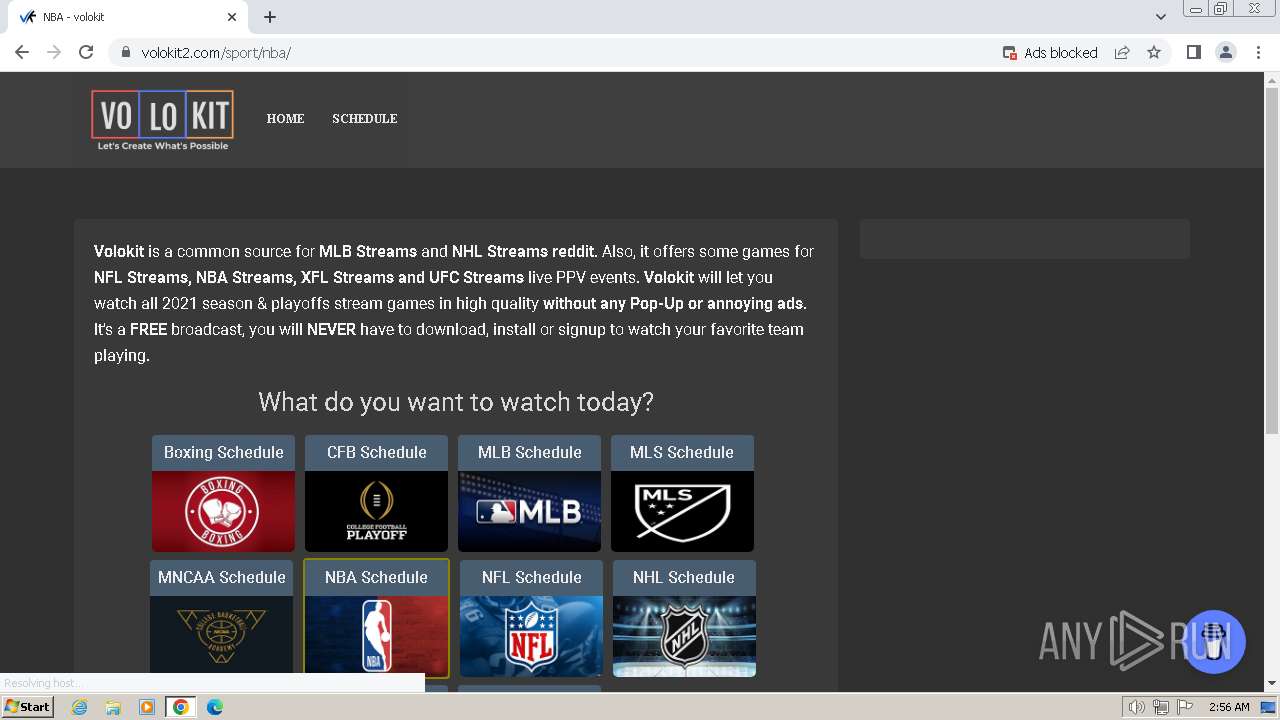The width and height of the screenshot is (1280, 720).
Task: Click the forward navigation arrow
Action: point(54,53)
